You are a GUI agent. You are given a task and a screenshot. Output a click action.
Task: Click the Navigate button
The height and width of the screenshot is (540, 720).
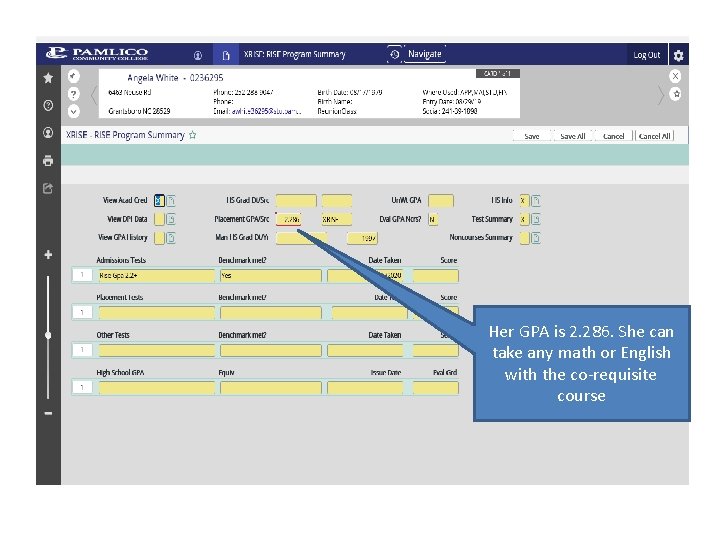[x=425, y=54]
